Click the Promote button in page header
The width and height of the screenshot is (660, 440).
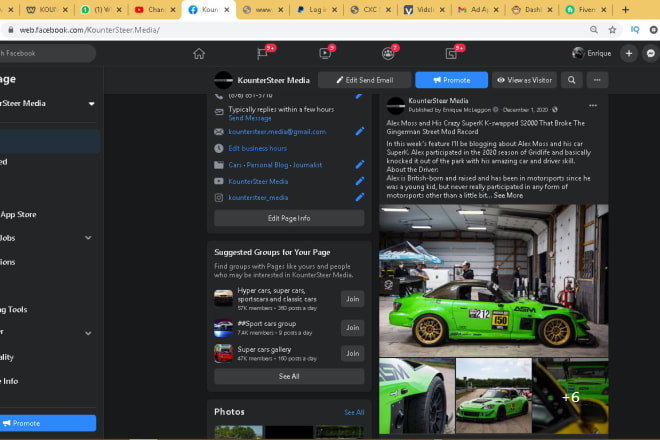pos(451,80)
